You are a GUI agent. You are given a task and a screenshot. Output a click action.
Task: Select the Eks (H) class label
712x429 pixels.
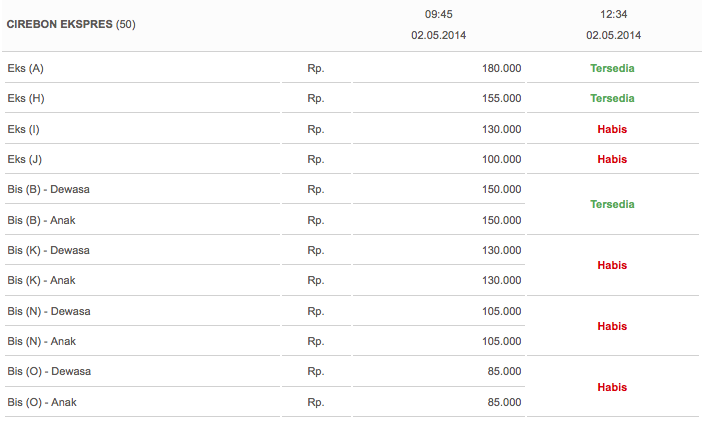point(26,99)
